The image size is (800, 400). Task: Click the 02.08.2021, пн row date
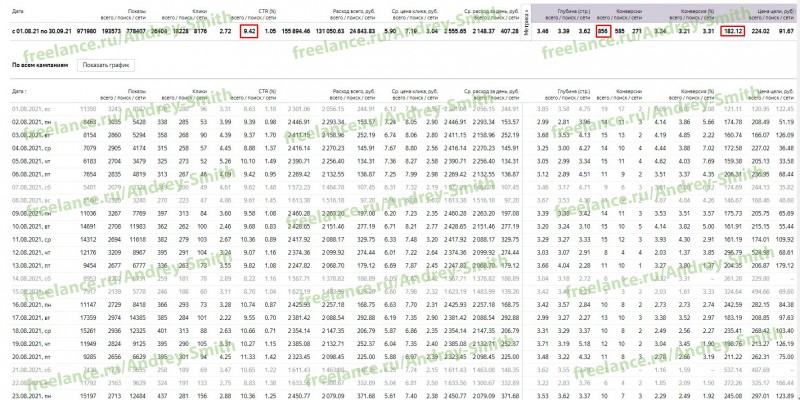(x=29, y=122)
